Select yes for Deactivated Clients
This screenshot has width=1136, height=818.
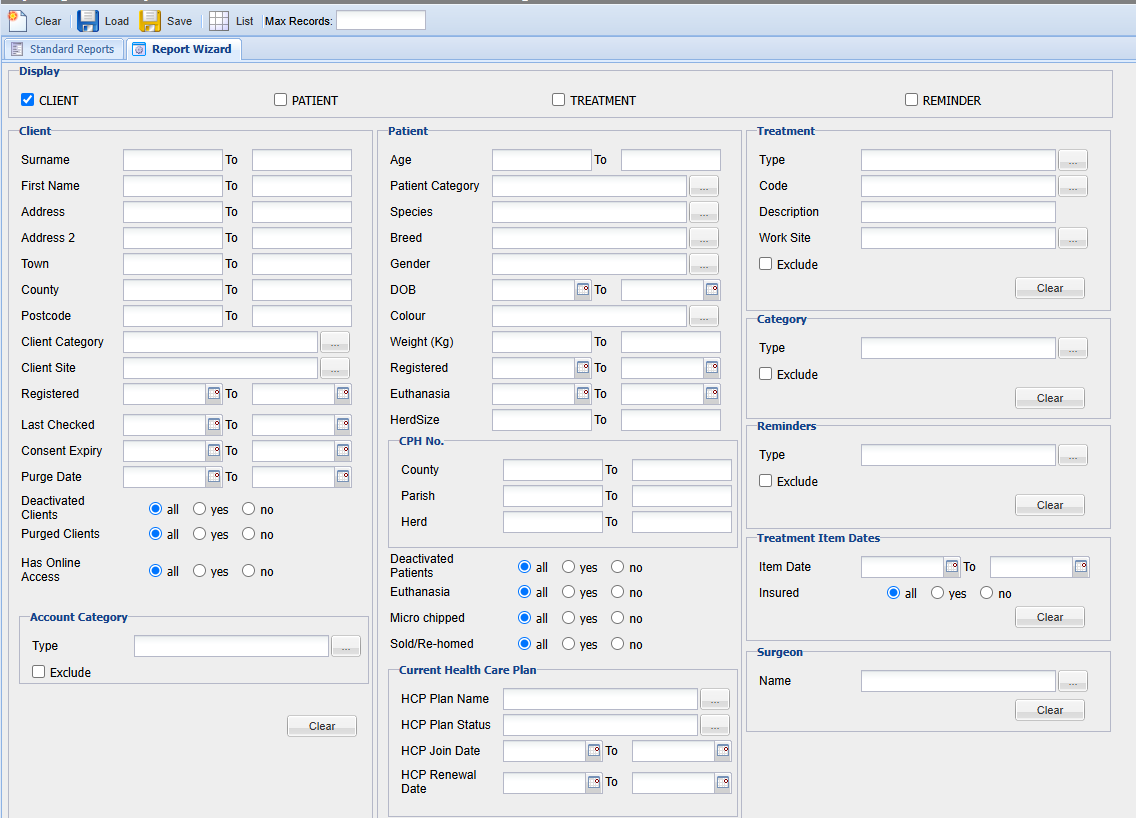[x=200, y=509]
